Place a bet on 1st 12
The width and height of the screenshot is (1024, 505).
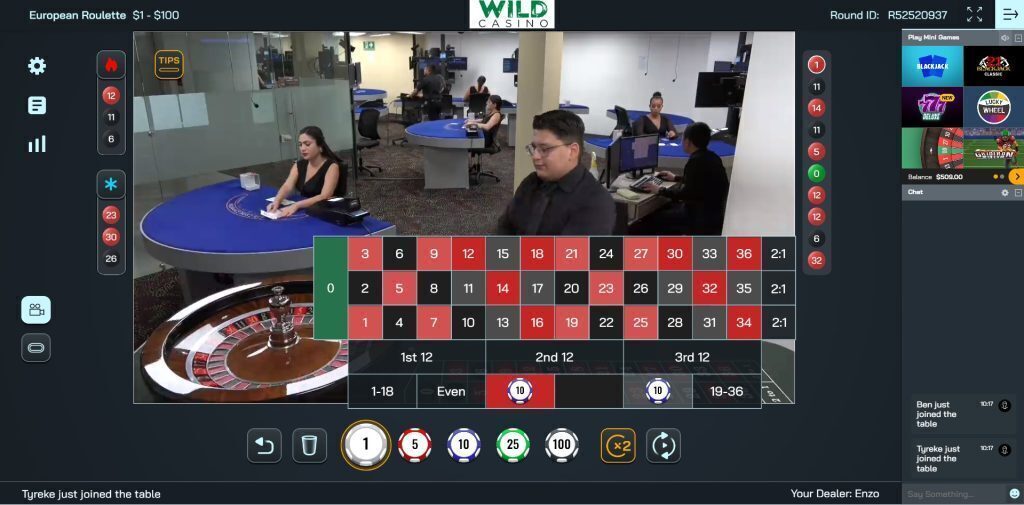coord(417,357)
